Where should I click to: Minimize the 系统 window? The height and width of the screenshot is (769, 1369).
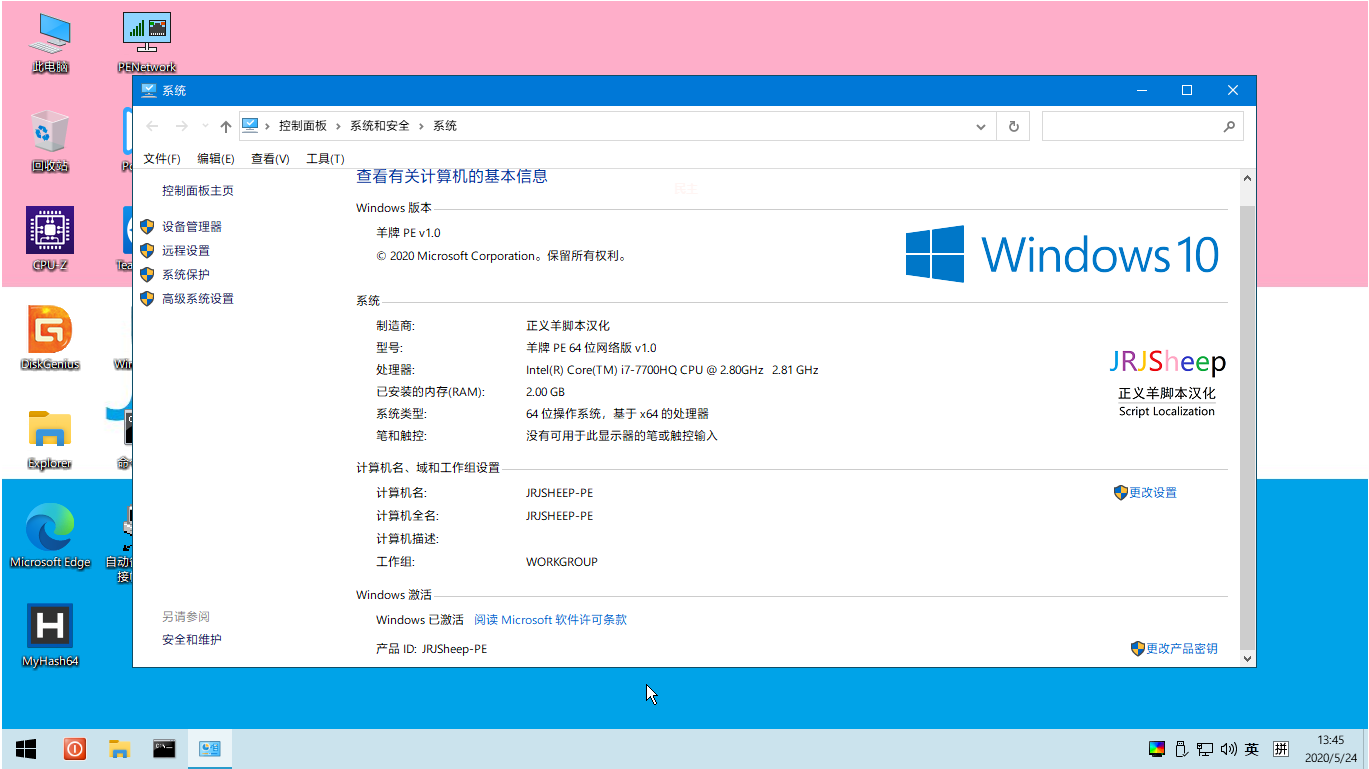[x=1142, y=91]
